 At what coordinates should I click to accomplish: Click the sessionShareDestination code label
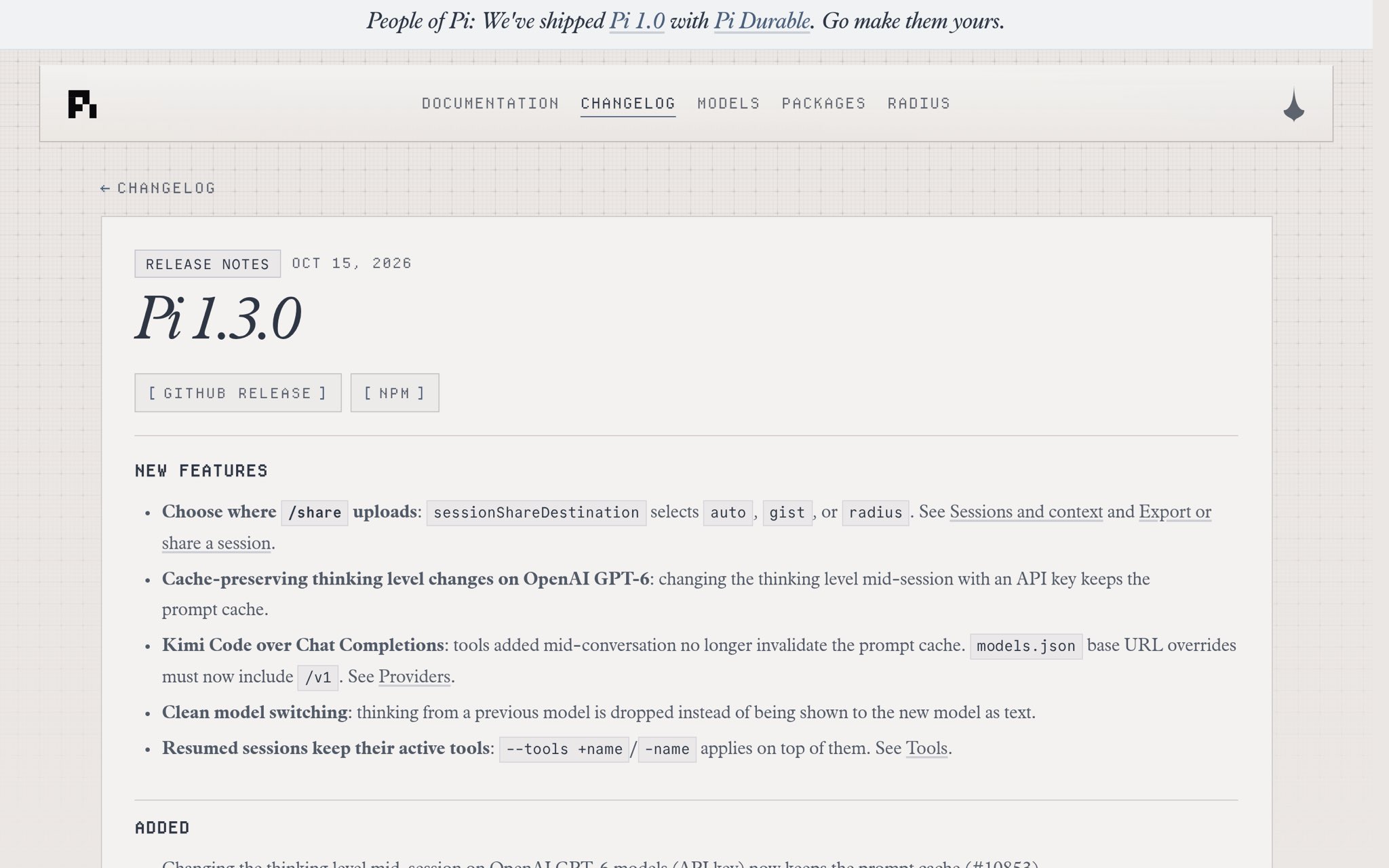tap(536, 513)
